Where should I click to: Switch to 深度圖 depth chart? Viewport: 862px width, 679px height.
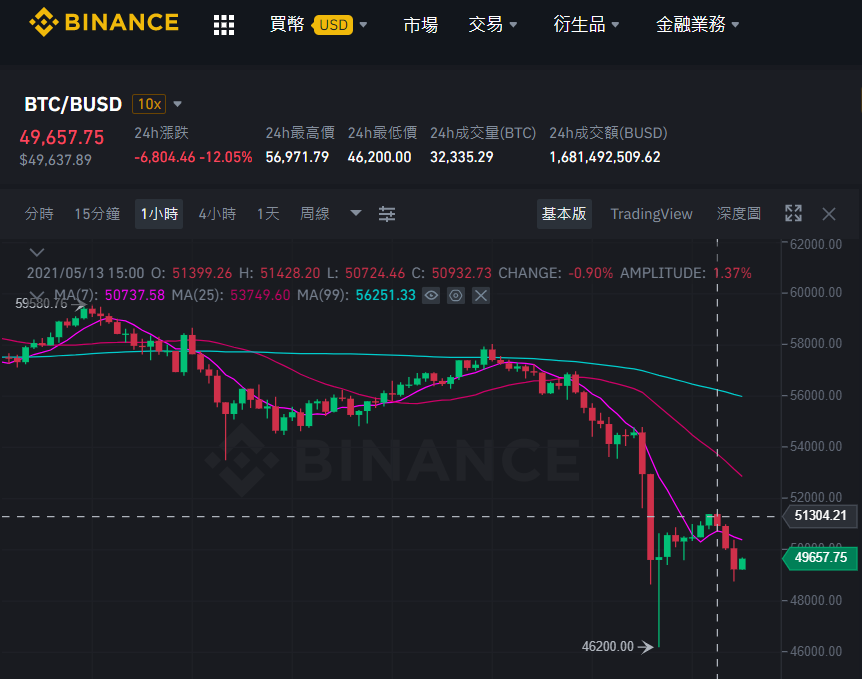738,214
